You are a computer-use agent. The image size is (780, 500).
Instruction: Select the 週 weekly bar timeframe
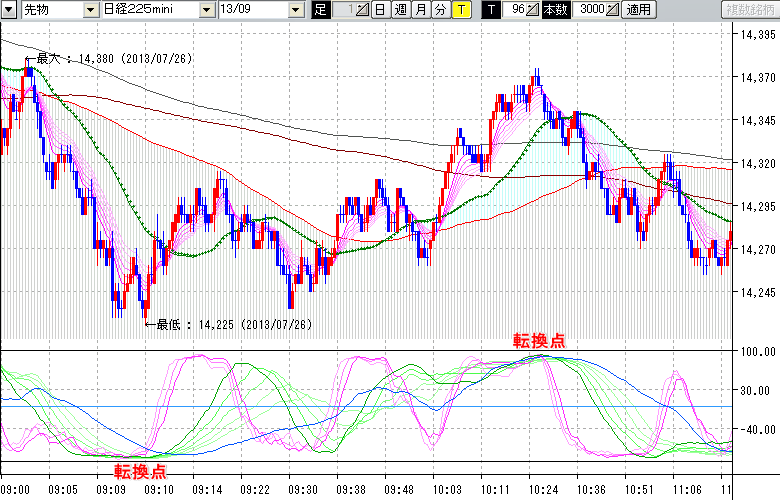[400, 10]
